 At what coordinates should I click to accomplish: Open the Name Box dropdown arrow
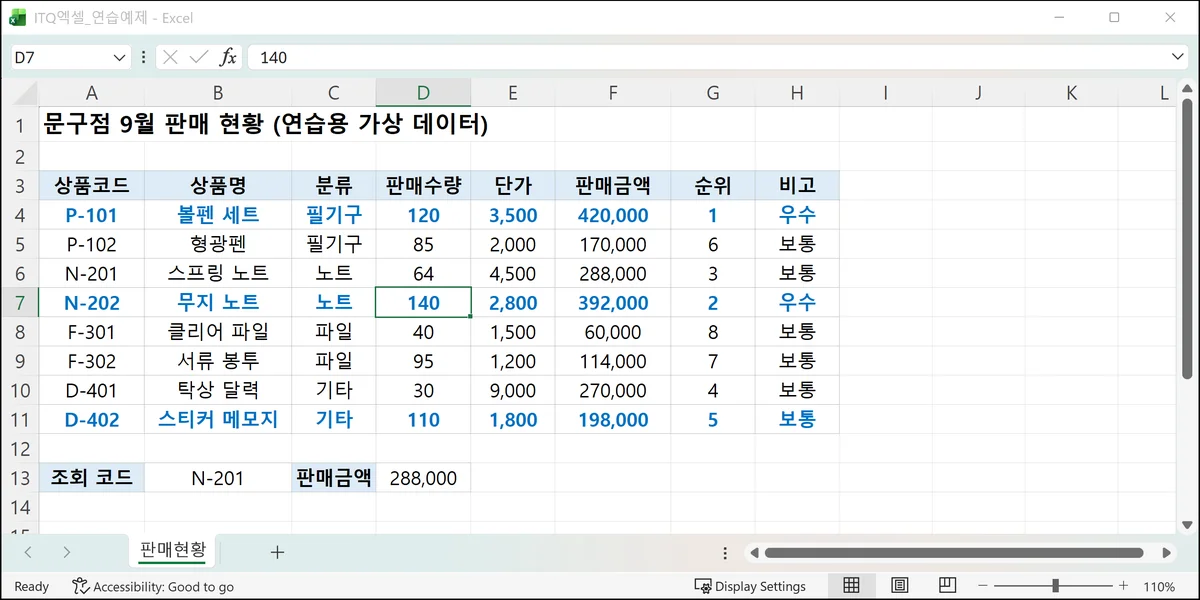pos(120,57)
